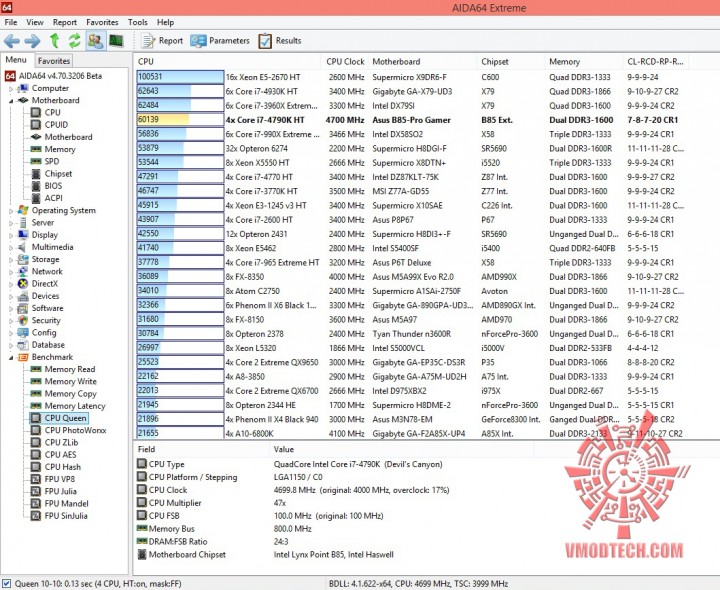Sort by the Chipset column header

(510, 62)
